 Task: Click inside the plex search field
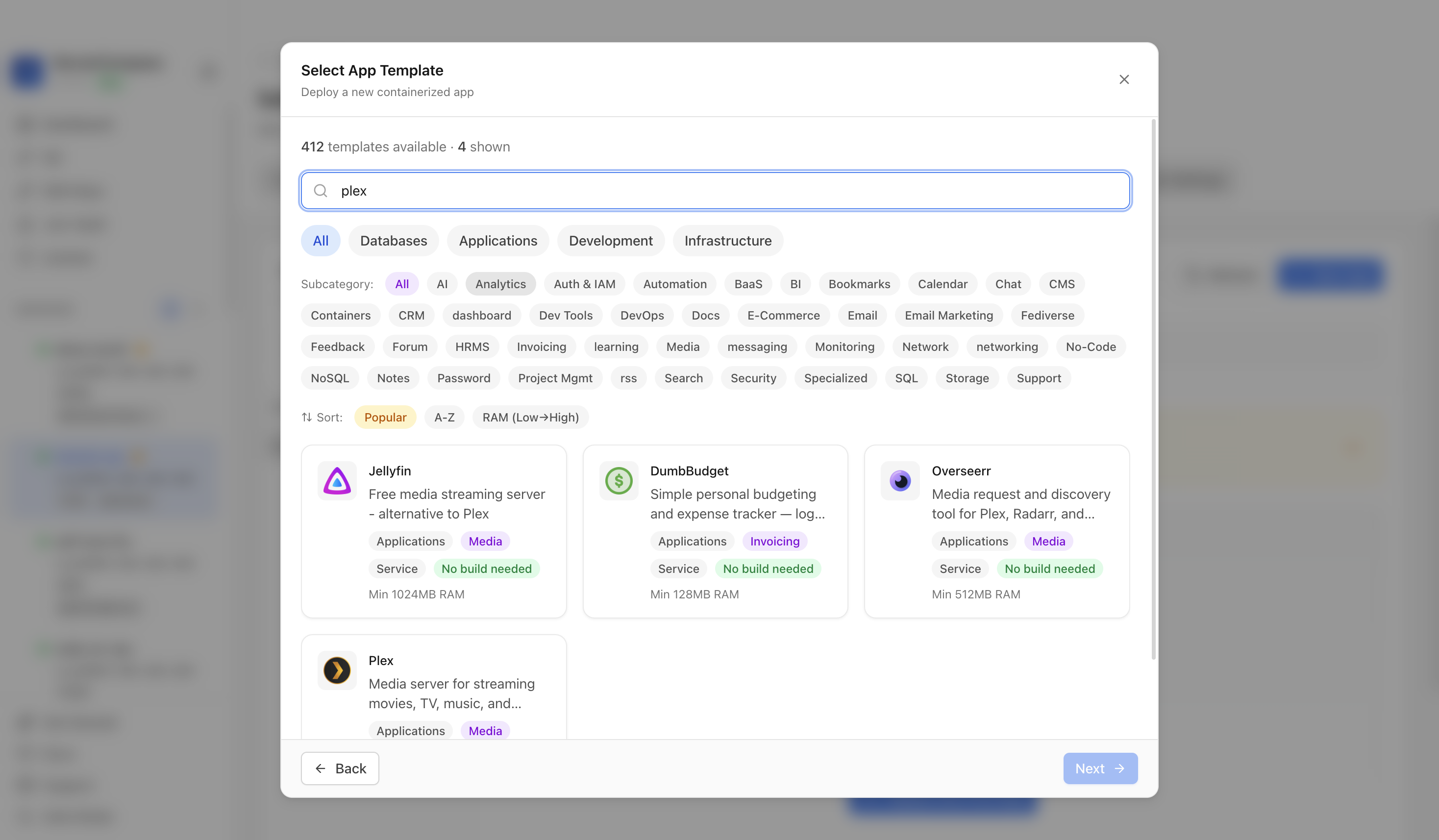click(715, 191)
